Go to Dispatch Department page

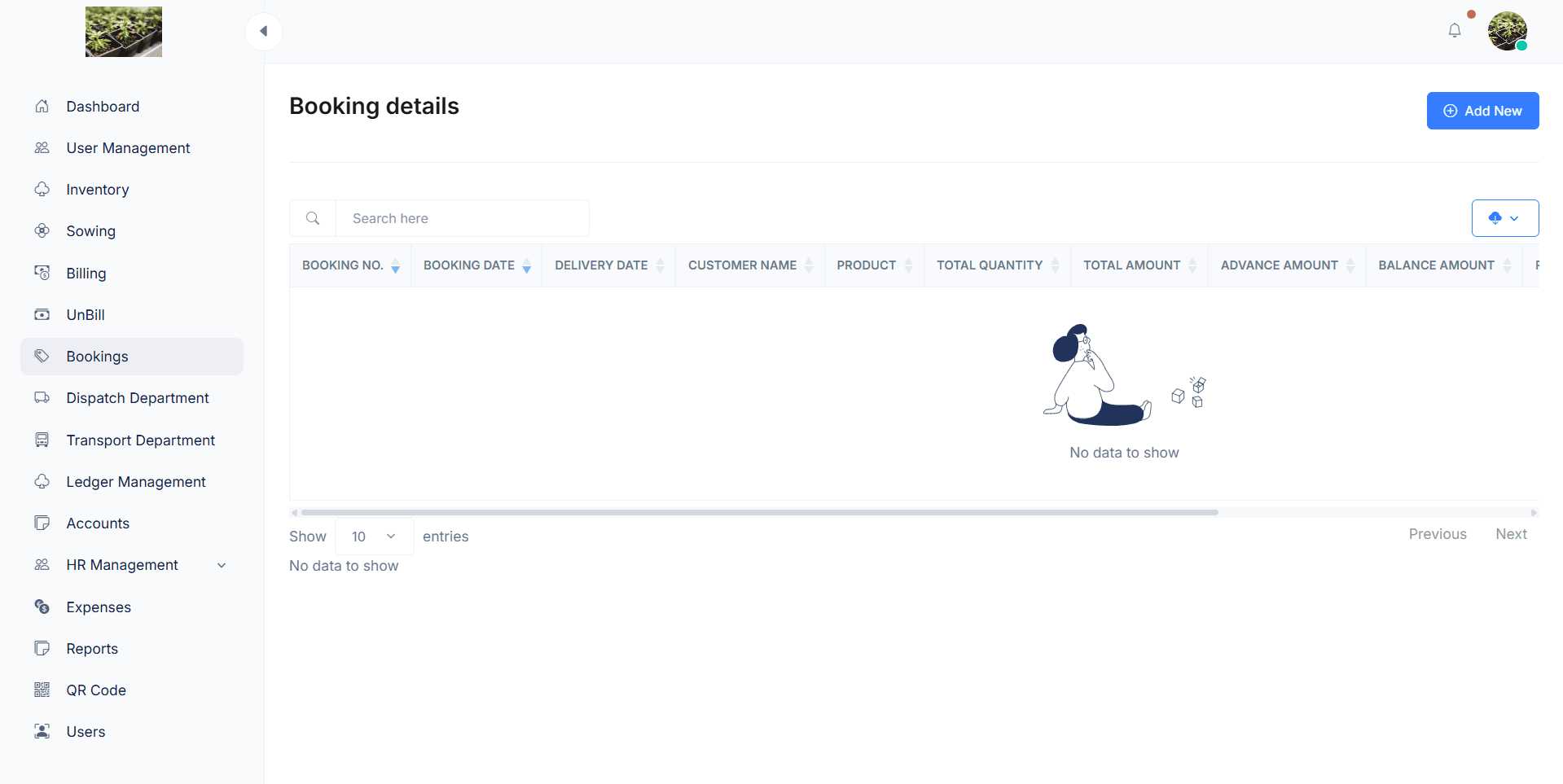click(x=138, y=398)
